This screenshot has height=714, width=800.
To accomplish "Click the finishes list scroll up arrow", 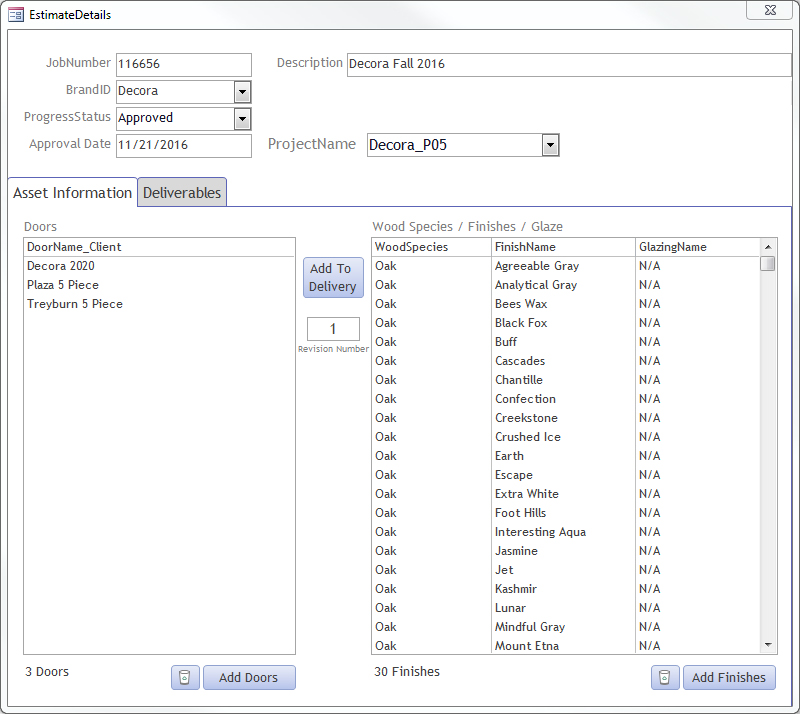I will click(768, 247).
